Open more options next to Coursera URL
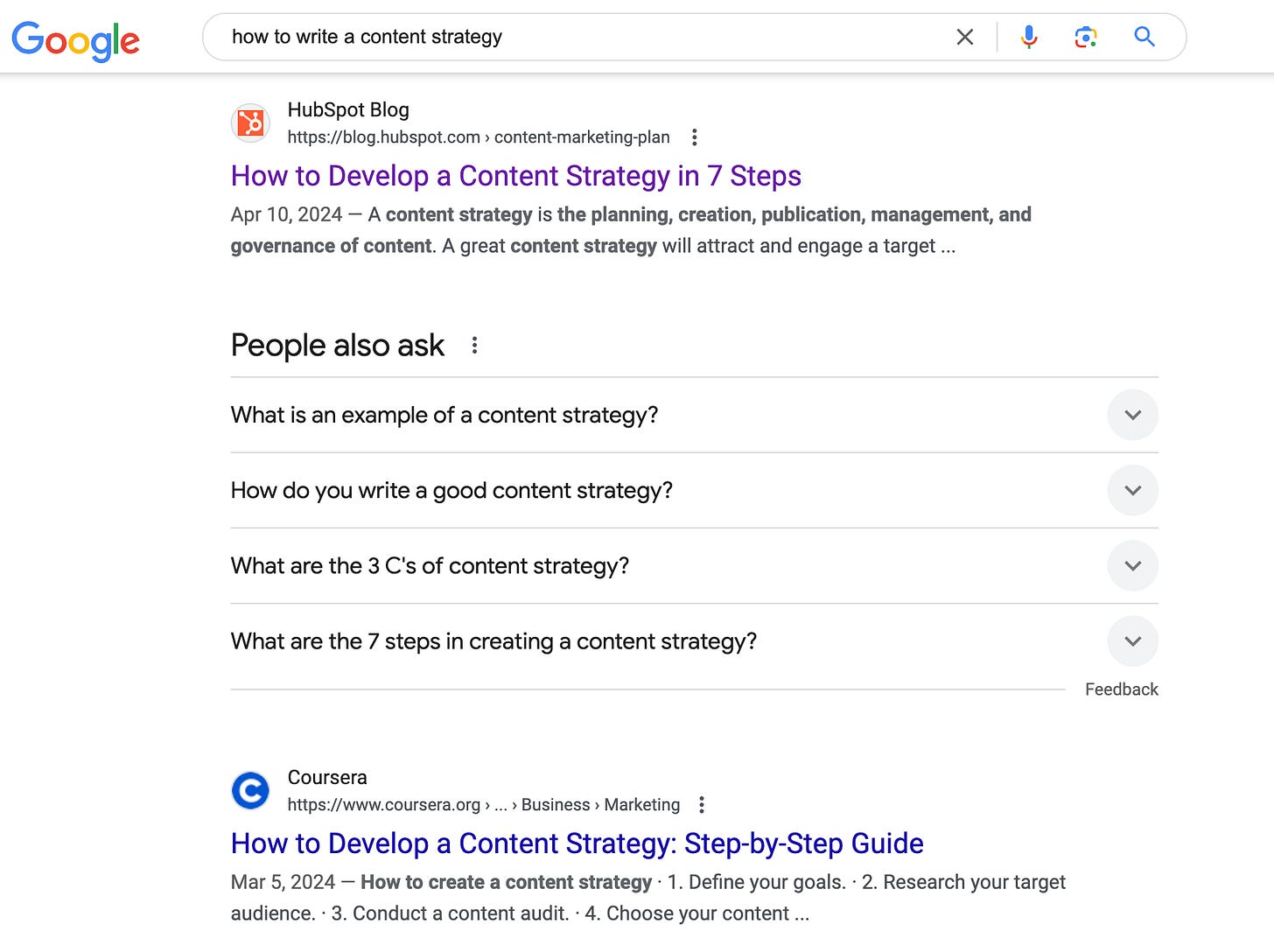Image resolution: width=1274 pixels, height=952 pixels. [x=701, y=805]
